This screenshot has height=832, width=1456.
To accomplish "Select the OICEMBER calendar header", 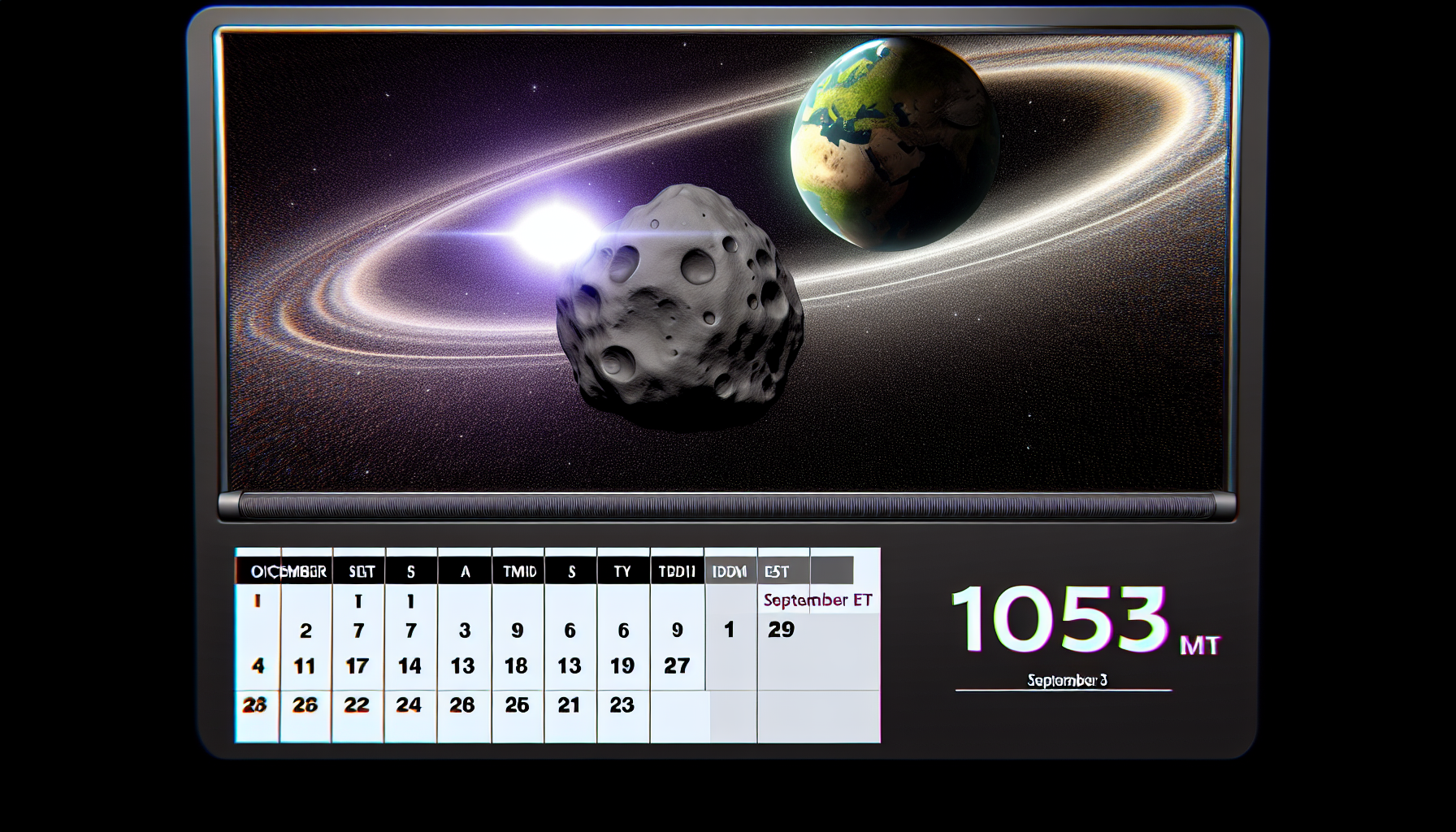I will click(288, 572).
